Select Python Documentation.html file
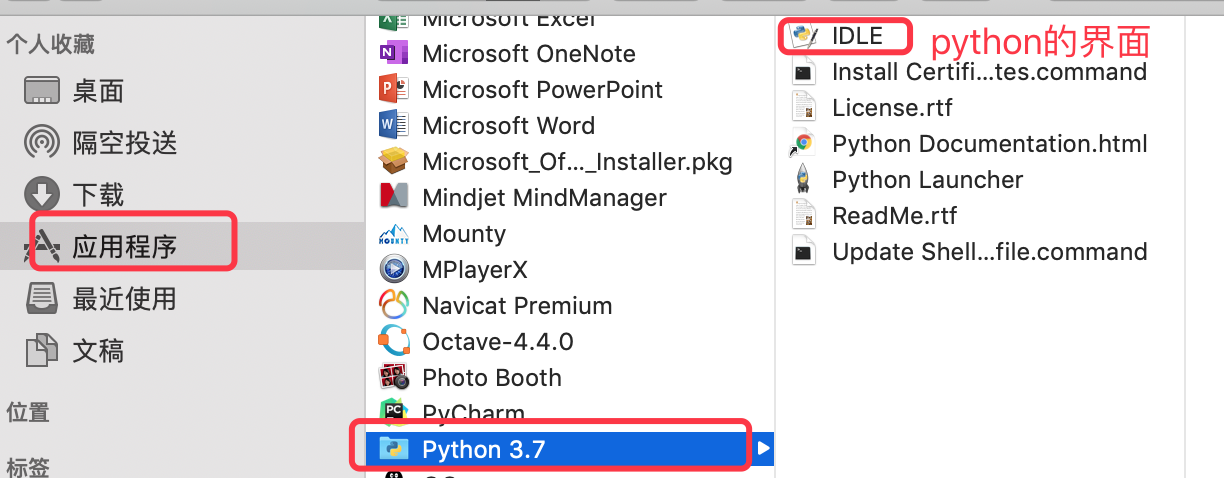 pyautogui.click(x=990, y=144)
